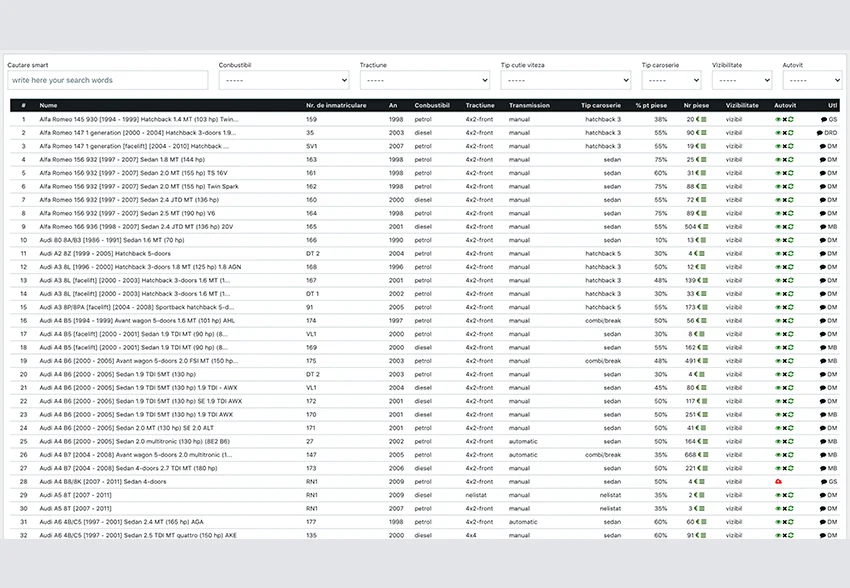
Task: Toggle the green eye icon in row 20
Action: (778, 374)
